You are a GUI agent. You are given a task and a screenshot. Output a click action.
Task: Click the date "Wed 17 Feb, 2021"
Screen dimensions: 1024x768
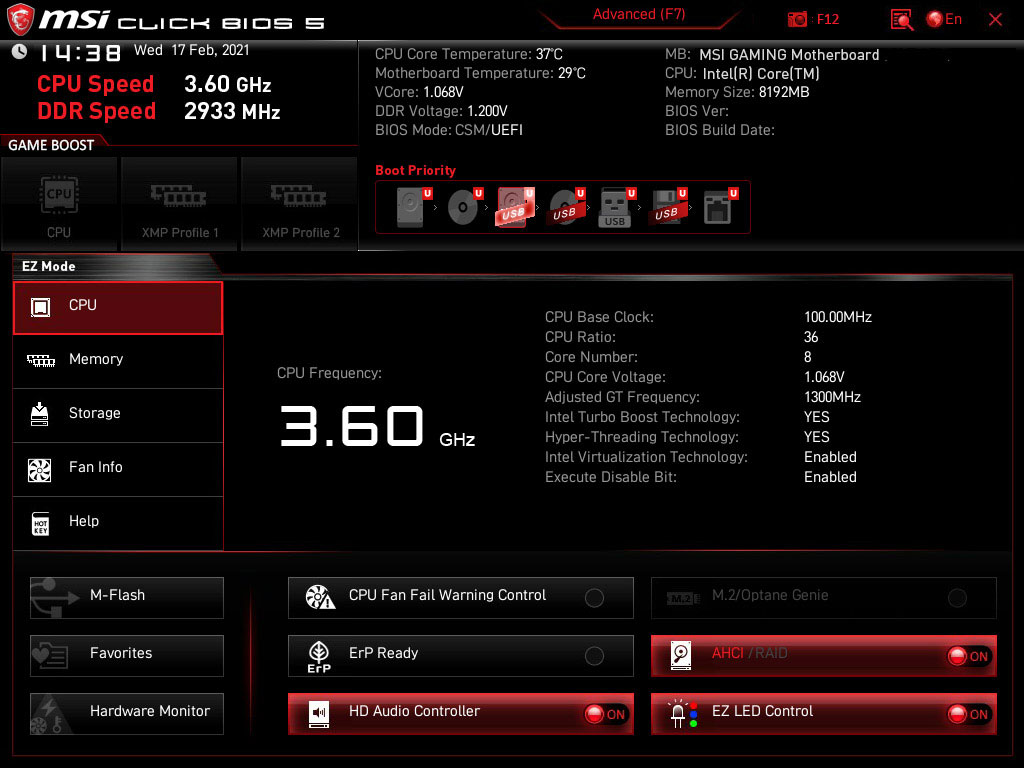pyautogui.click(x=191, y=50)
